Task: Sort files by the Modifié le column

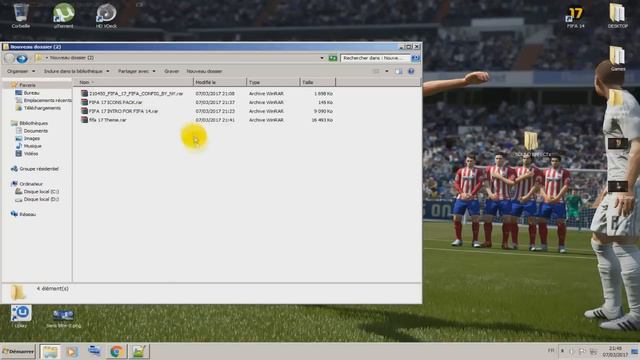Action: (x=220, y=82)
